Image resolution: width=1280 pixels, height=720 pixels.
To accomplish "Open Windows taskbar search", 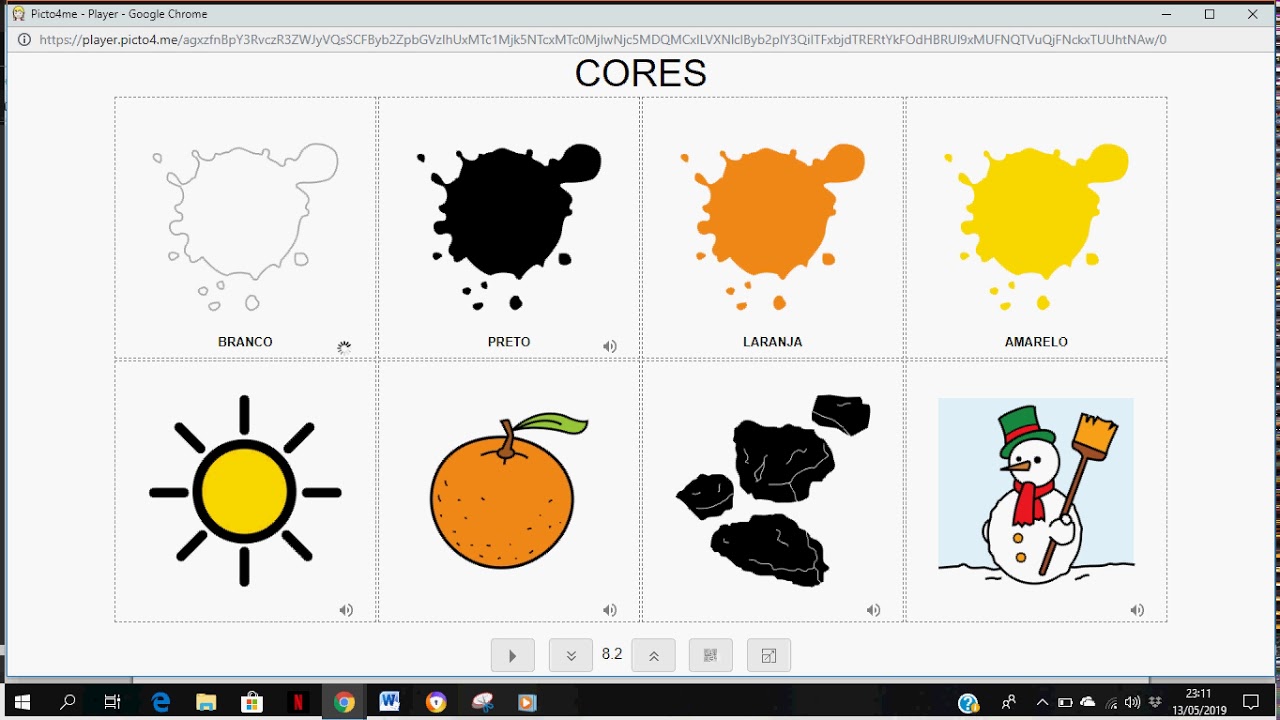I will (67, 702).
